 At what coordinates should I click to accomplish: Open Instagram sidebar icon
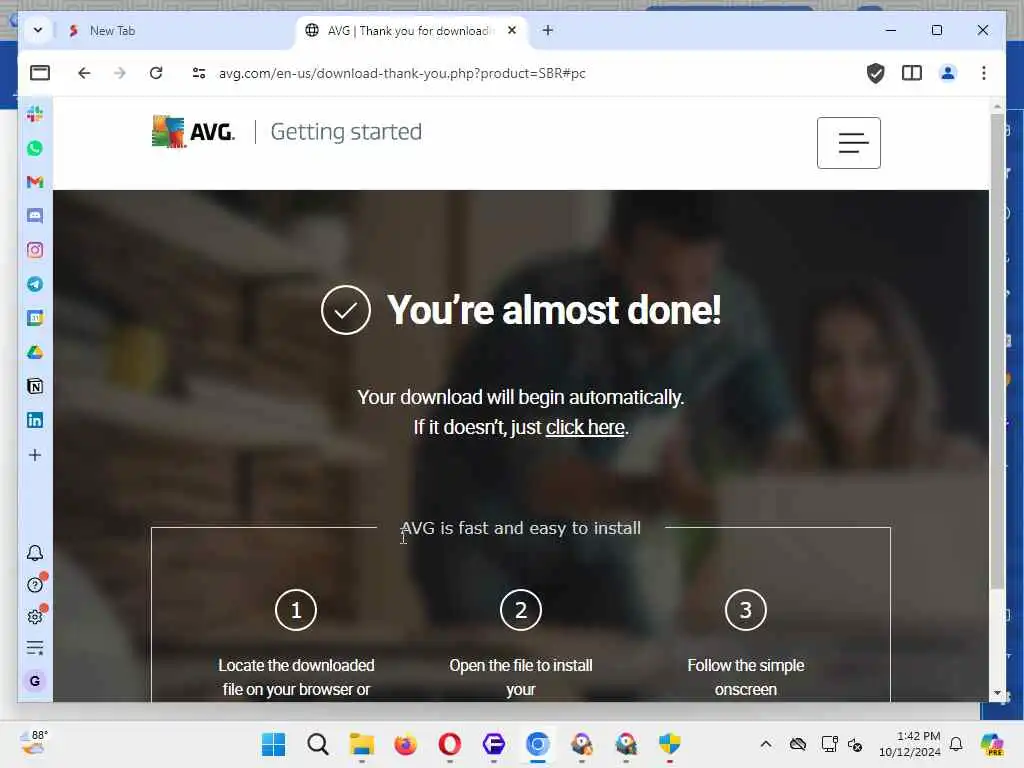tap(35, 250)
